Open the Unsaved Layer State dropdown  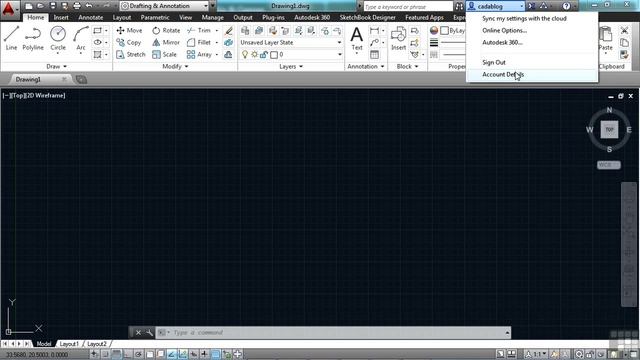click(x=291, y=42)
